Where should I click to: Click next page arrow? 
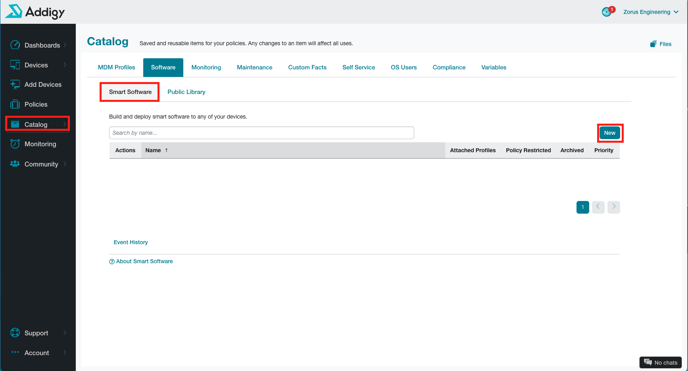[614, 207]
